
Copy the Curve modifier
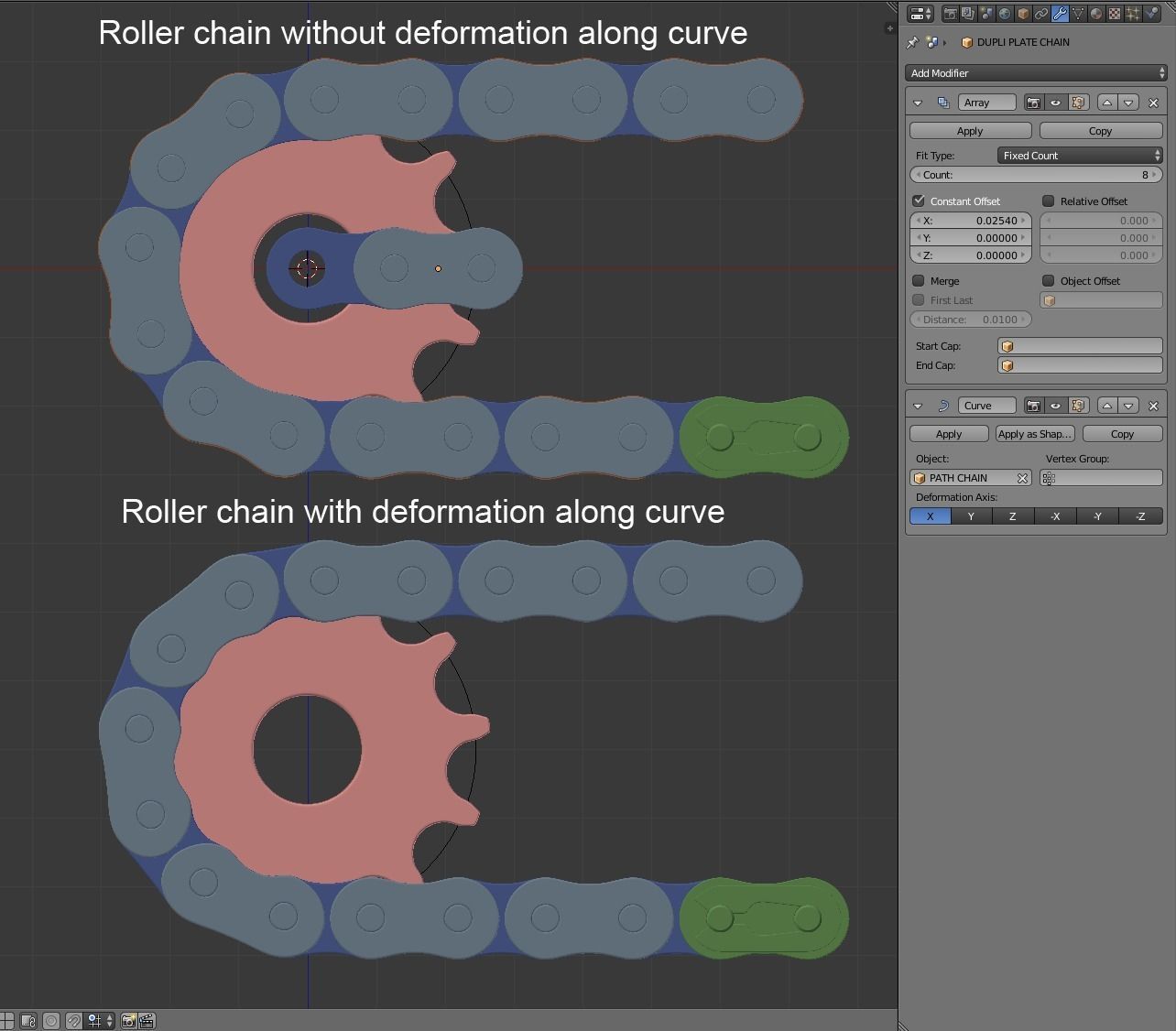click(x=1122, y=434)
